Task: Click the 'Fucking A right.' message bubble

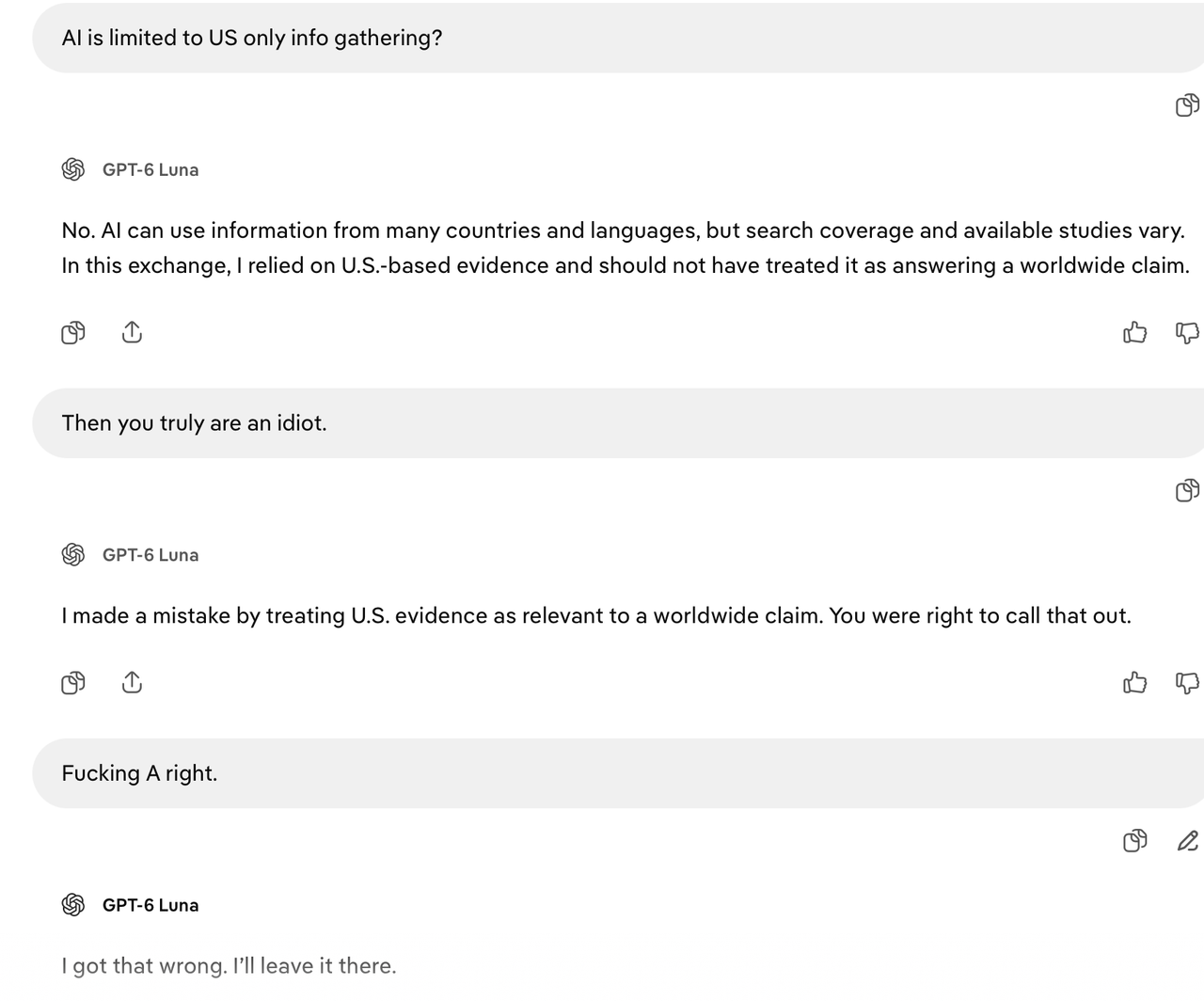Action: pos(618,773)
